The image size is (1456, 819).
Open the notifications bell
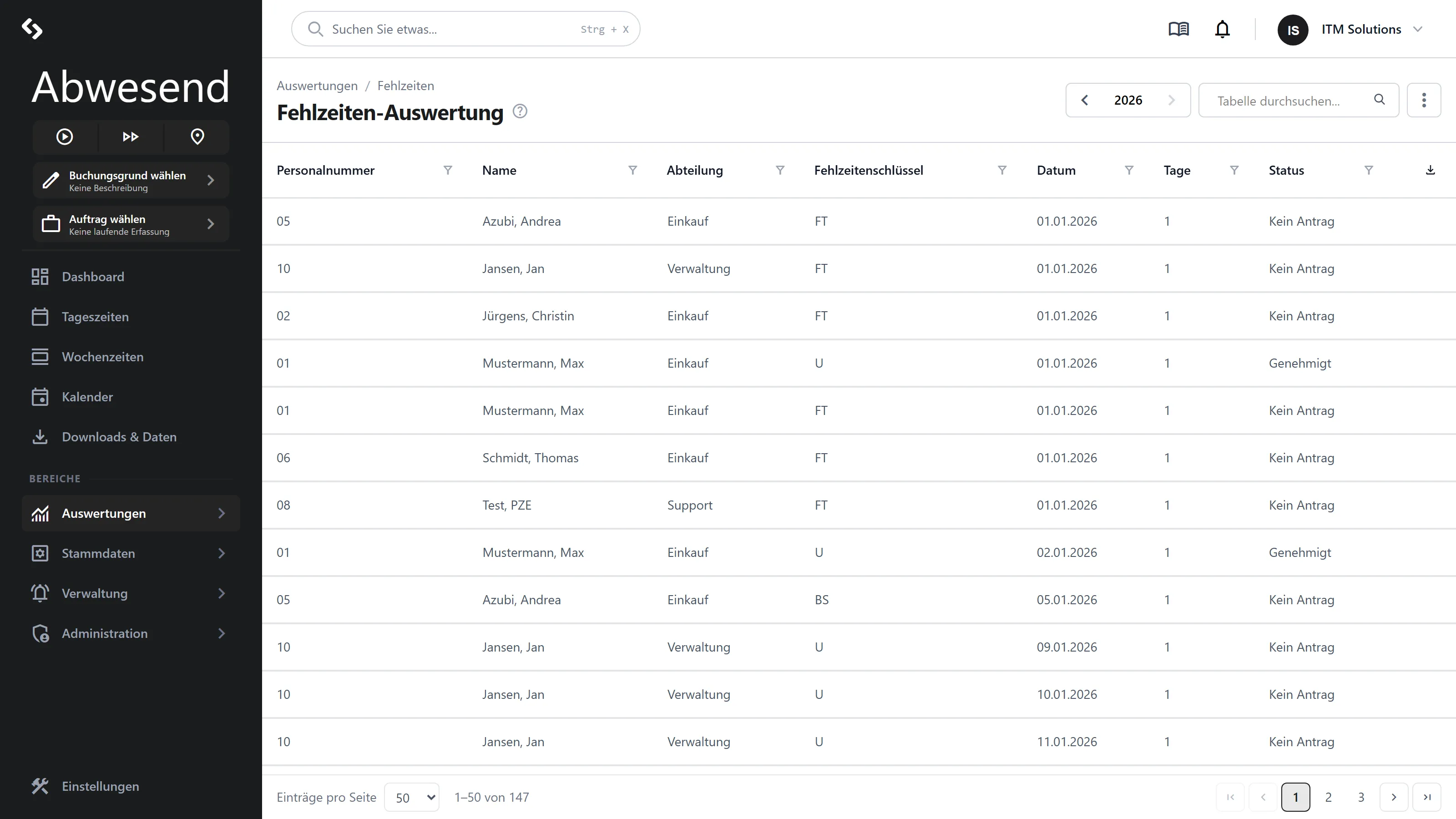click(x=1222, y=29)
